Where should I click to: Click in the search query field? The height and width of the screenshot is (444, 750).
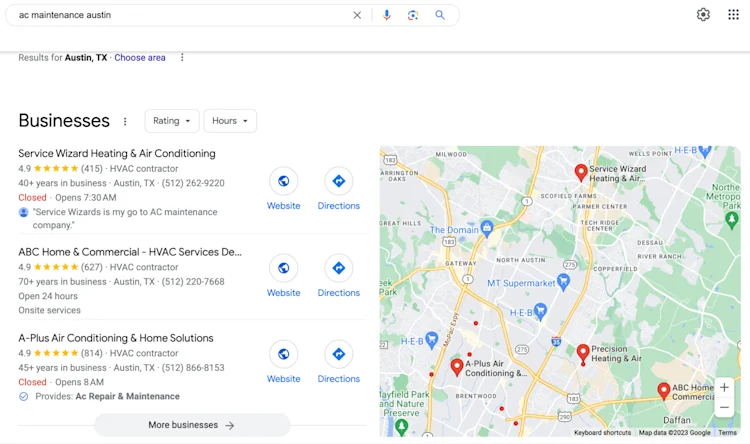[x=182, y=15]
